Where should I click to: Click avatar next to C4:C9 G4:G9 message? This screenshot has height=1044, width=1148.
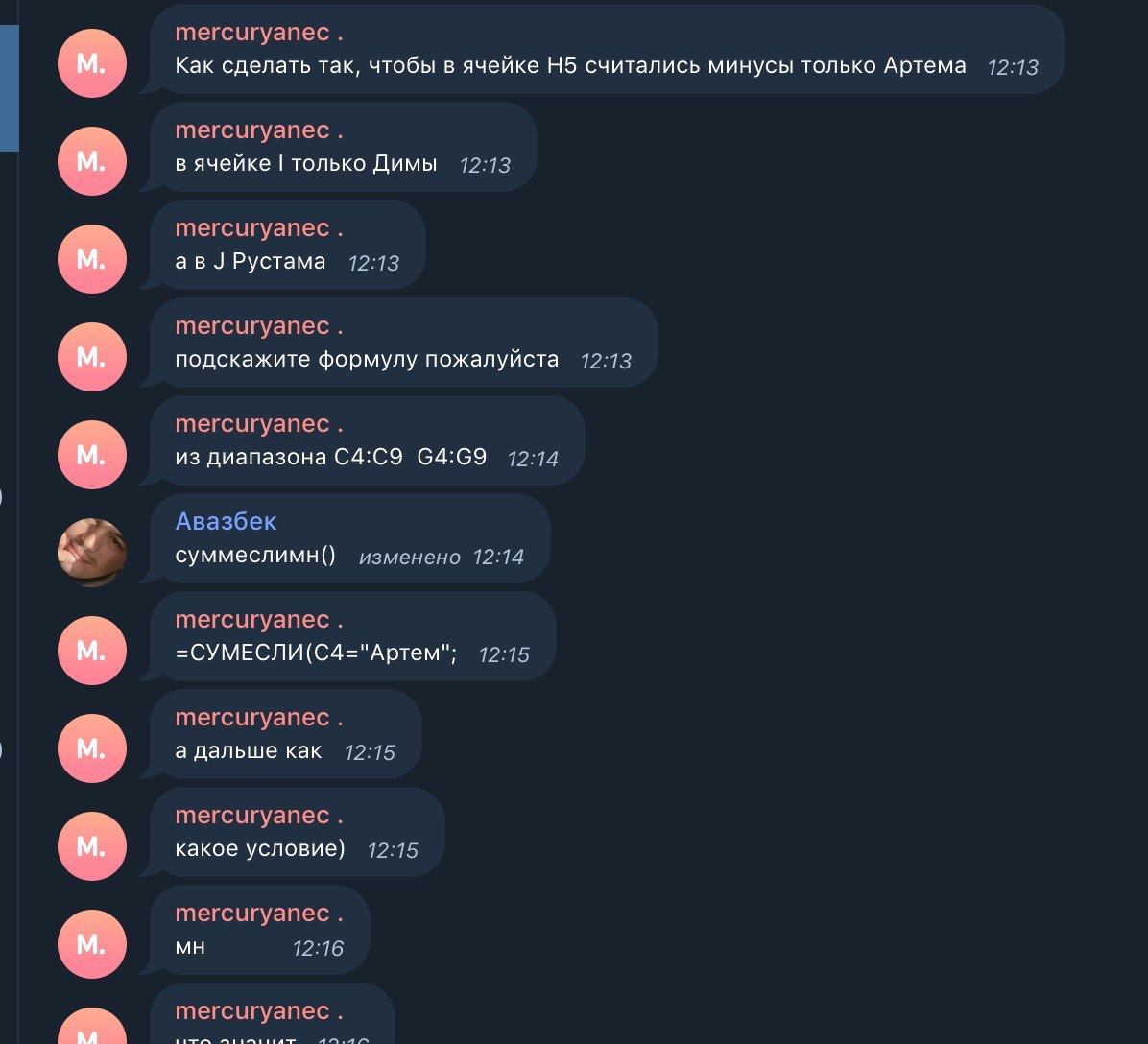click(x=91, y=455)
